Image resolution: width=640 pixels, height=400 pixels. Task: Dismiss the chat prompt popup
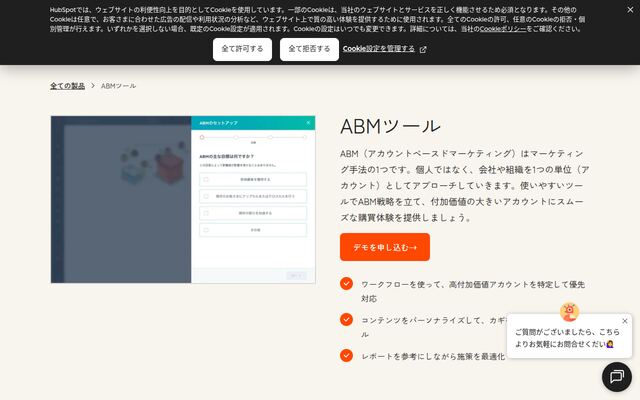[624, 321]
